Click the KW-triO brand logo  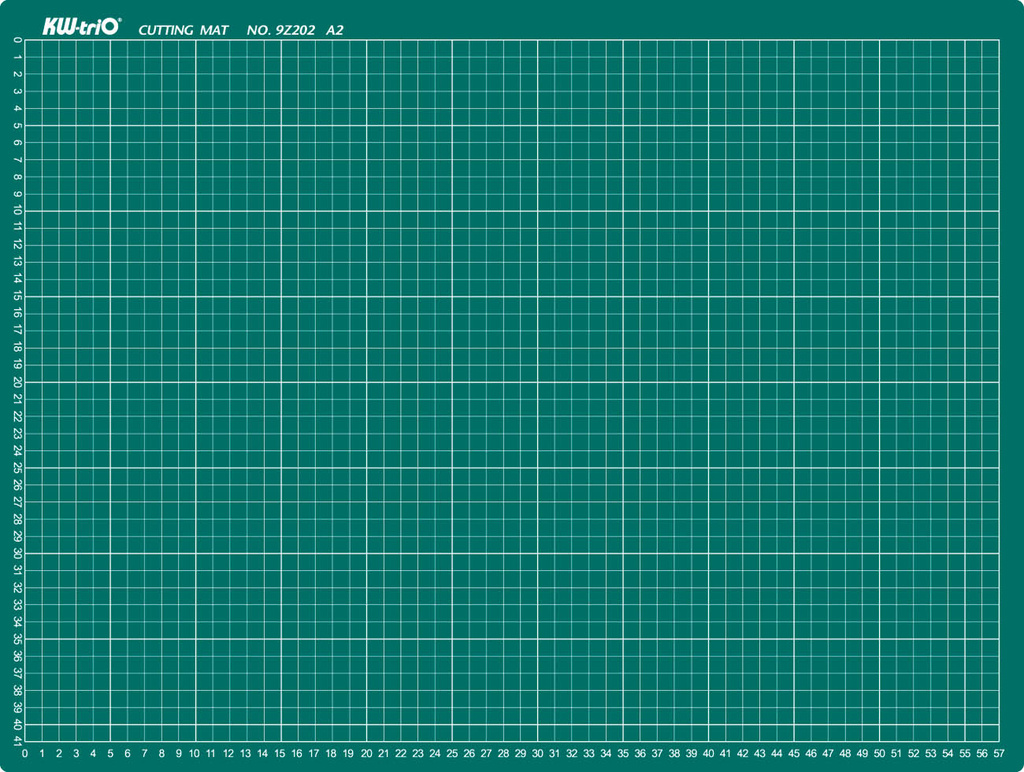tap(82, 27)
